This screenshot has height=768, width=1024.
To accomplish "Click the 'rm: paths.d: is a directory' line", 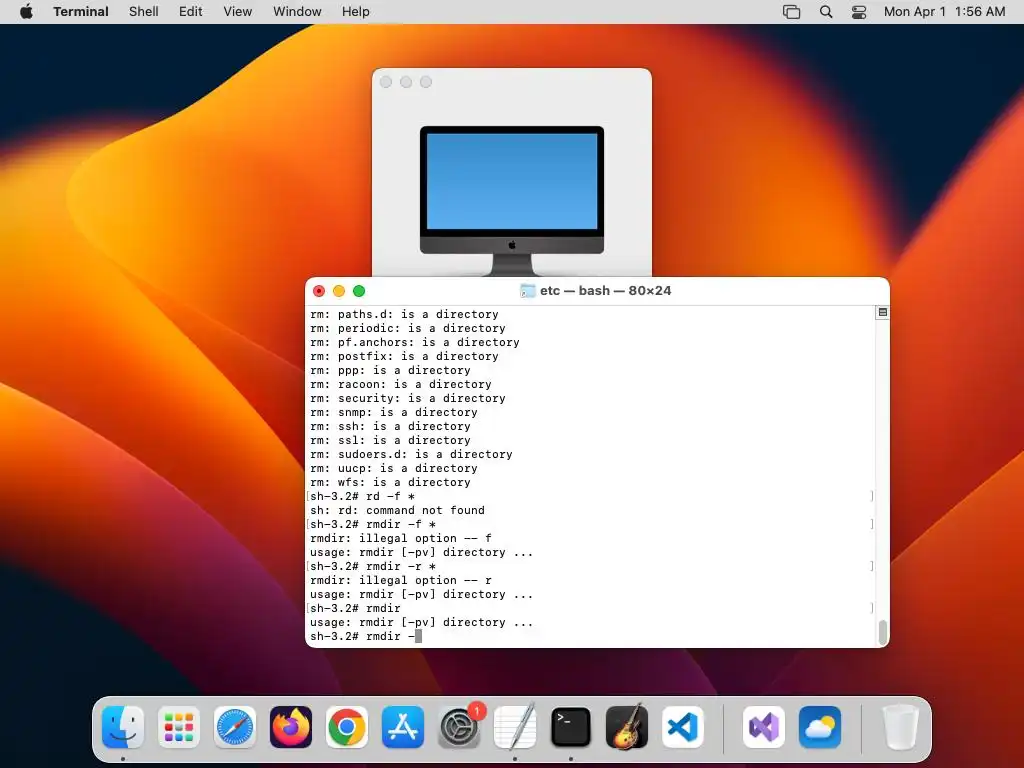I will click(x=404, y=314).
